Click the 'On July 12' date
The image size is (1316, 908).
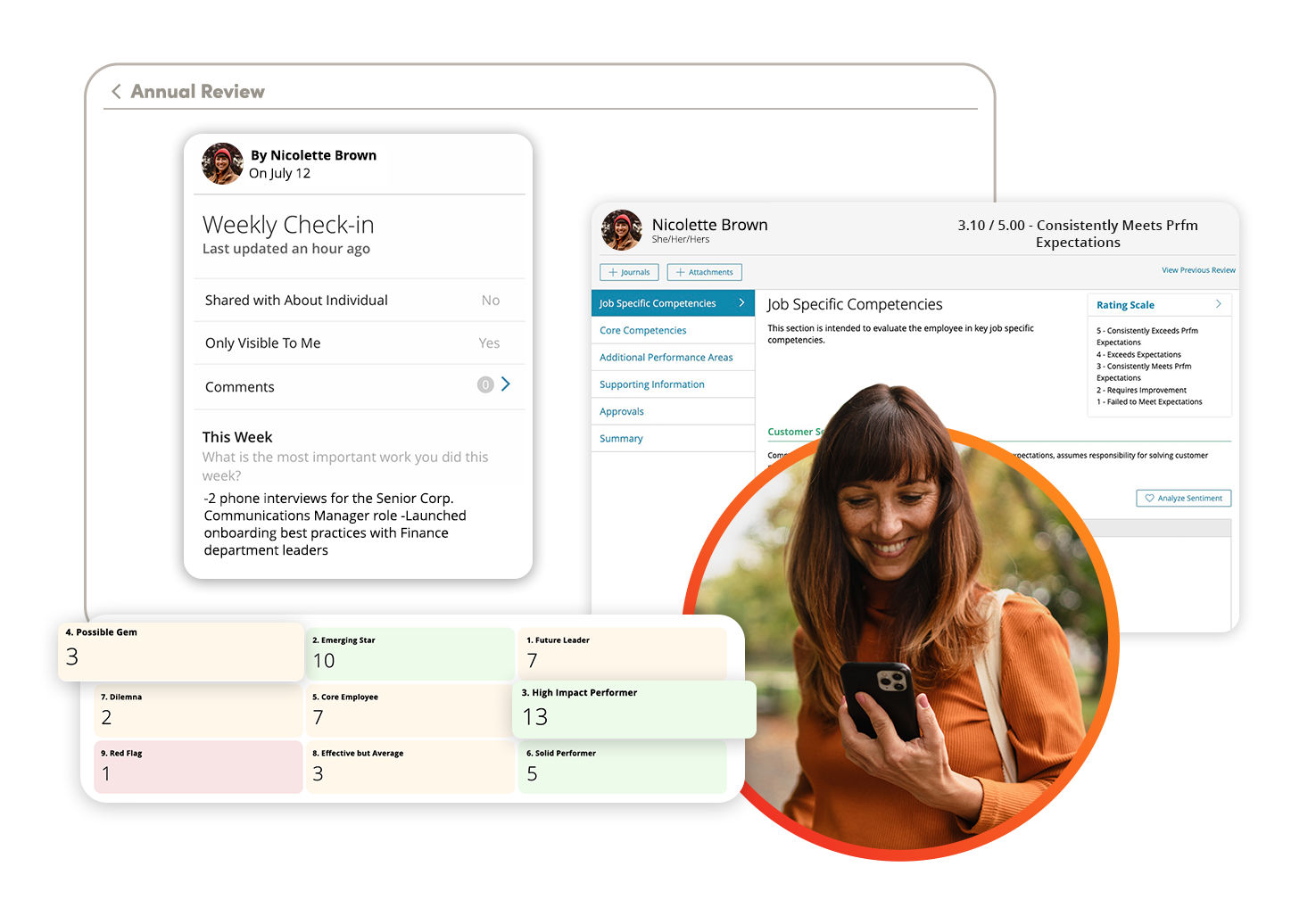[280, 173]
